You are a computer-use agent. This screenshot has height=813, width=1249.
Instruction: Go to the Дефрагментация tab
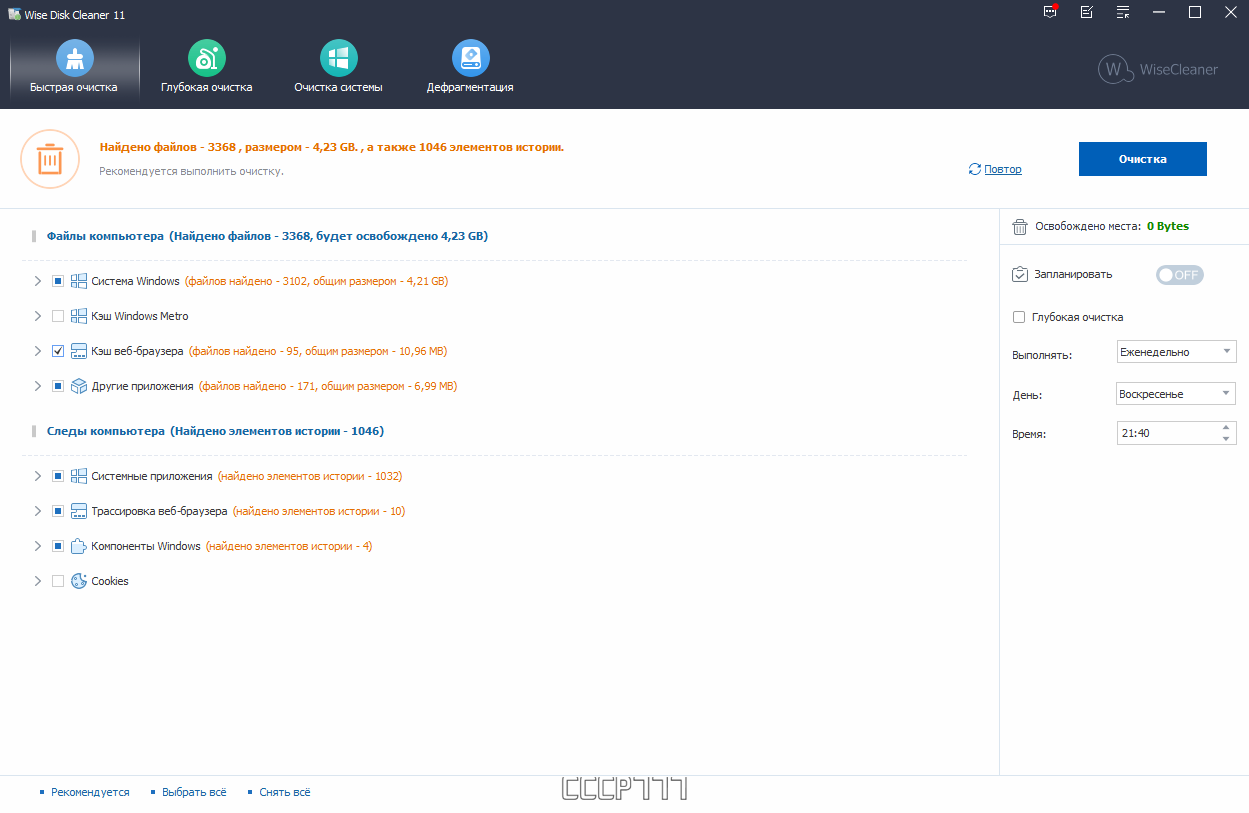(470, 67)
